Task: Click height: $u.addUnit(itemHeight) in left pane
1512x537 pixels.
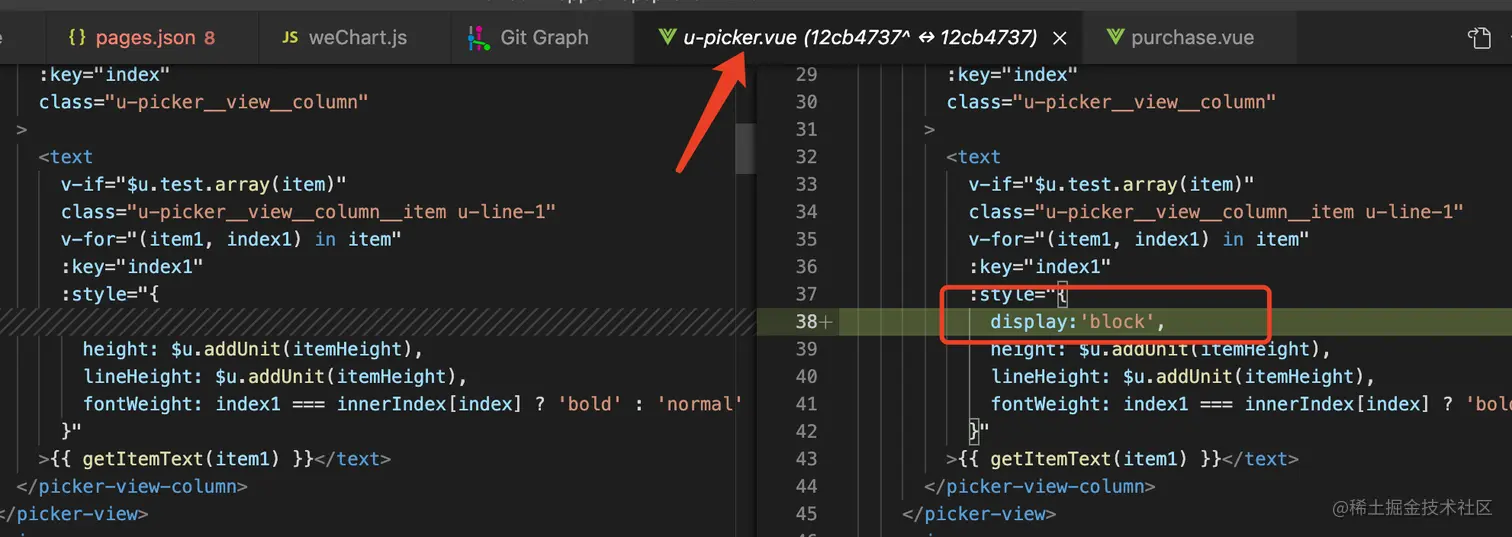Action: [x=253, y=349]
